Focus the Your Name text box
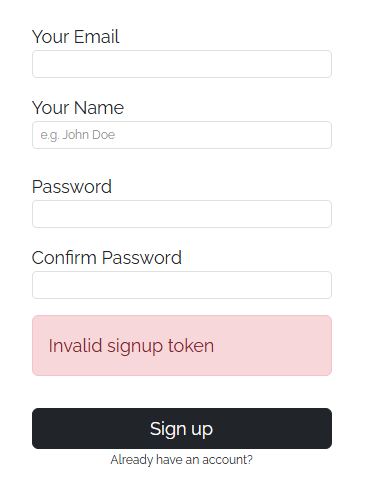 [182, 135]
